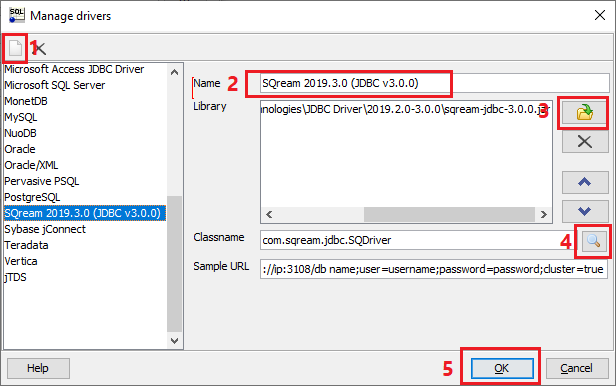This screenshot has width=616, height=386.
Task: Edit the driver Name field
Action: 434,83
